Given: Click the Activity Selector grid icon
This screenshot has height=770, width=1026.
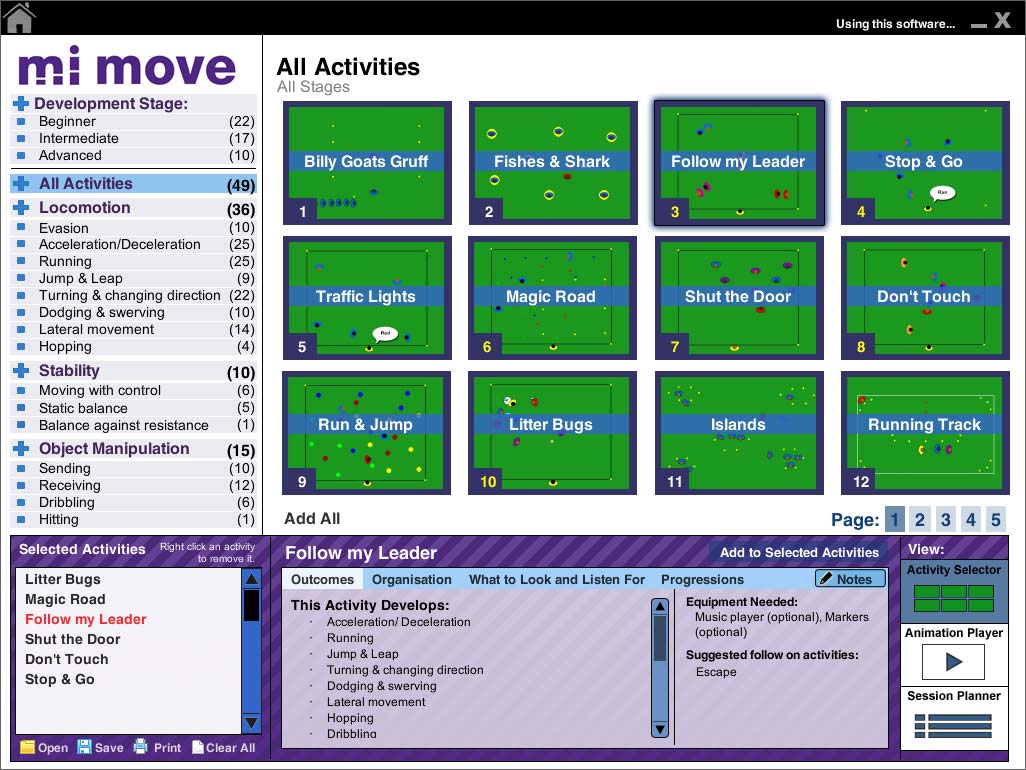Looking at the screenshot, I should click(953, 599).
